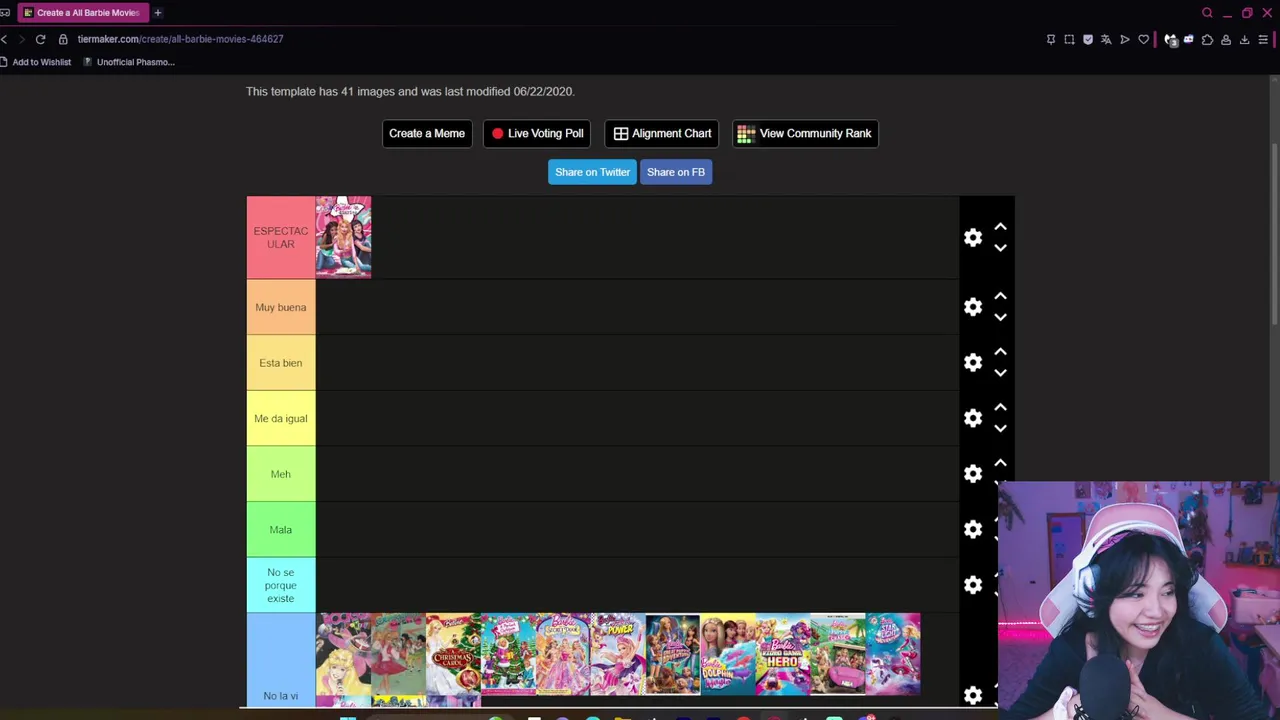Switch to Create a All Barbie Movies tab
The width and height of the screenshot is (1280, 720).
(x=82, y=12)
